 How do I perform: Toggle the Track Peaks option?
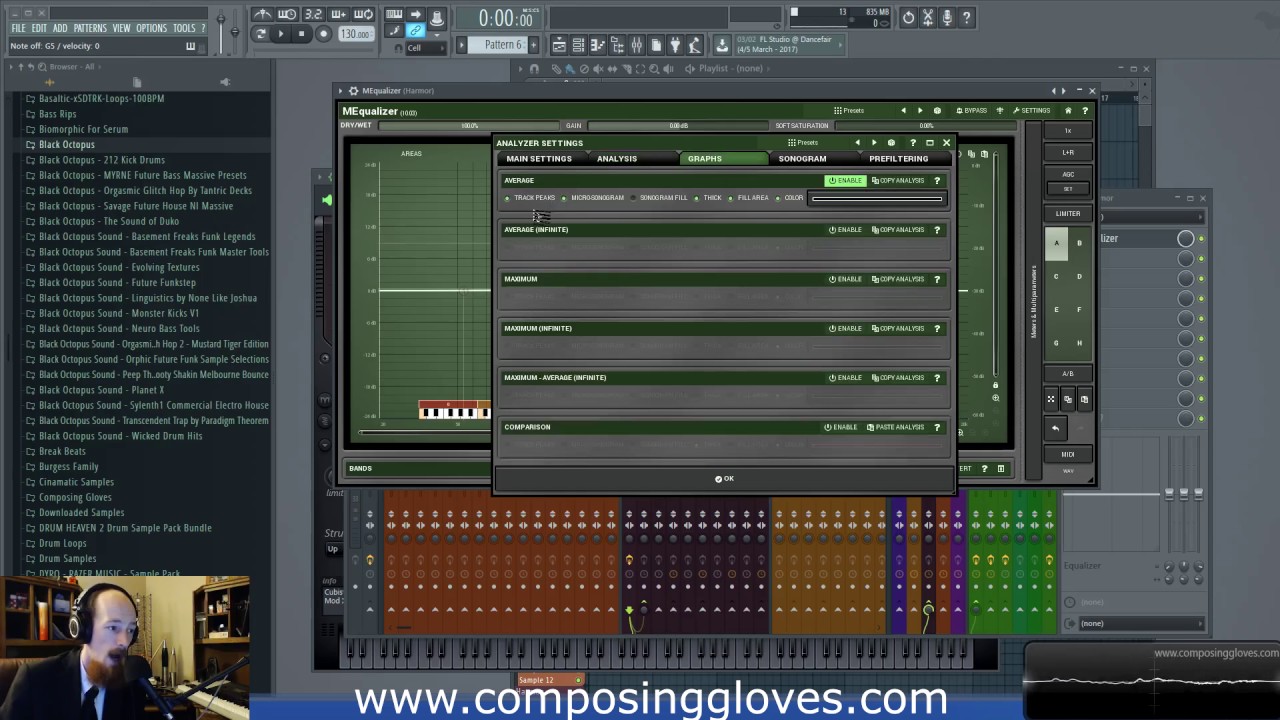coord(531,198)
